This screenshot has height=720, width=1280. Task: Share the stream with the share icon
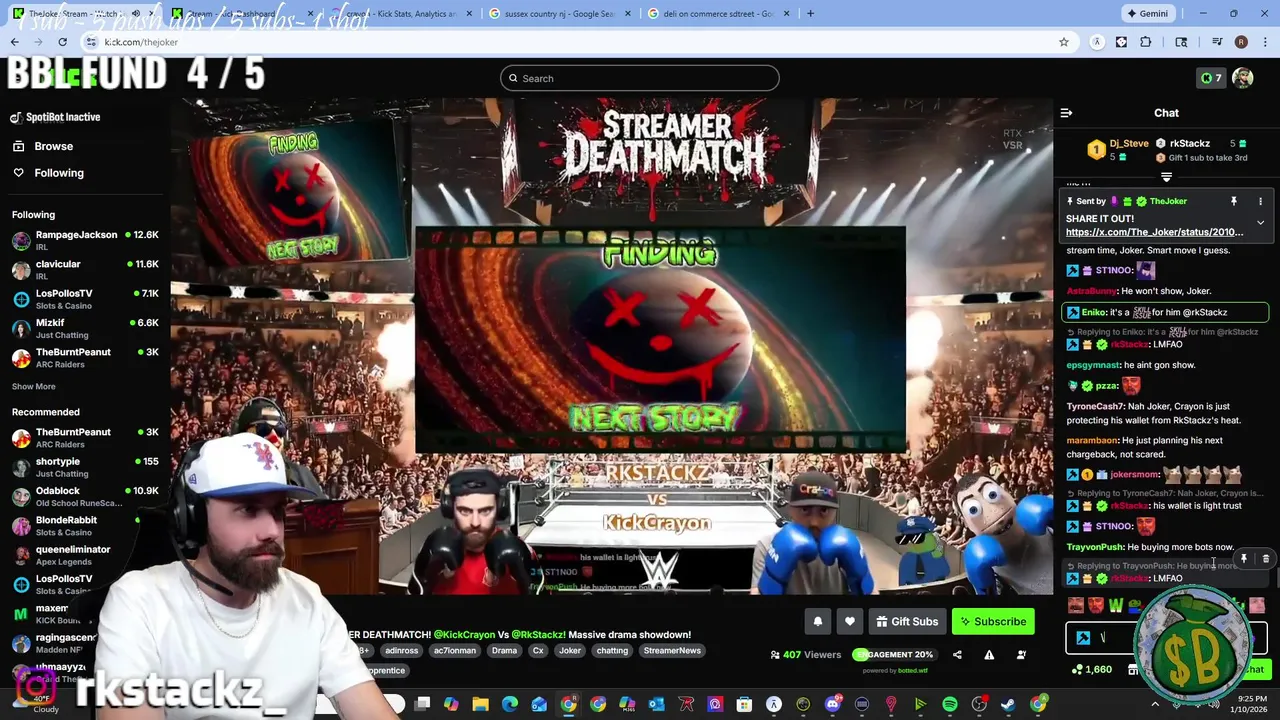tap(957, 655)
